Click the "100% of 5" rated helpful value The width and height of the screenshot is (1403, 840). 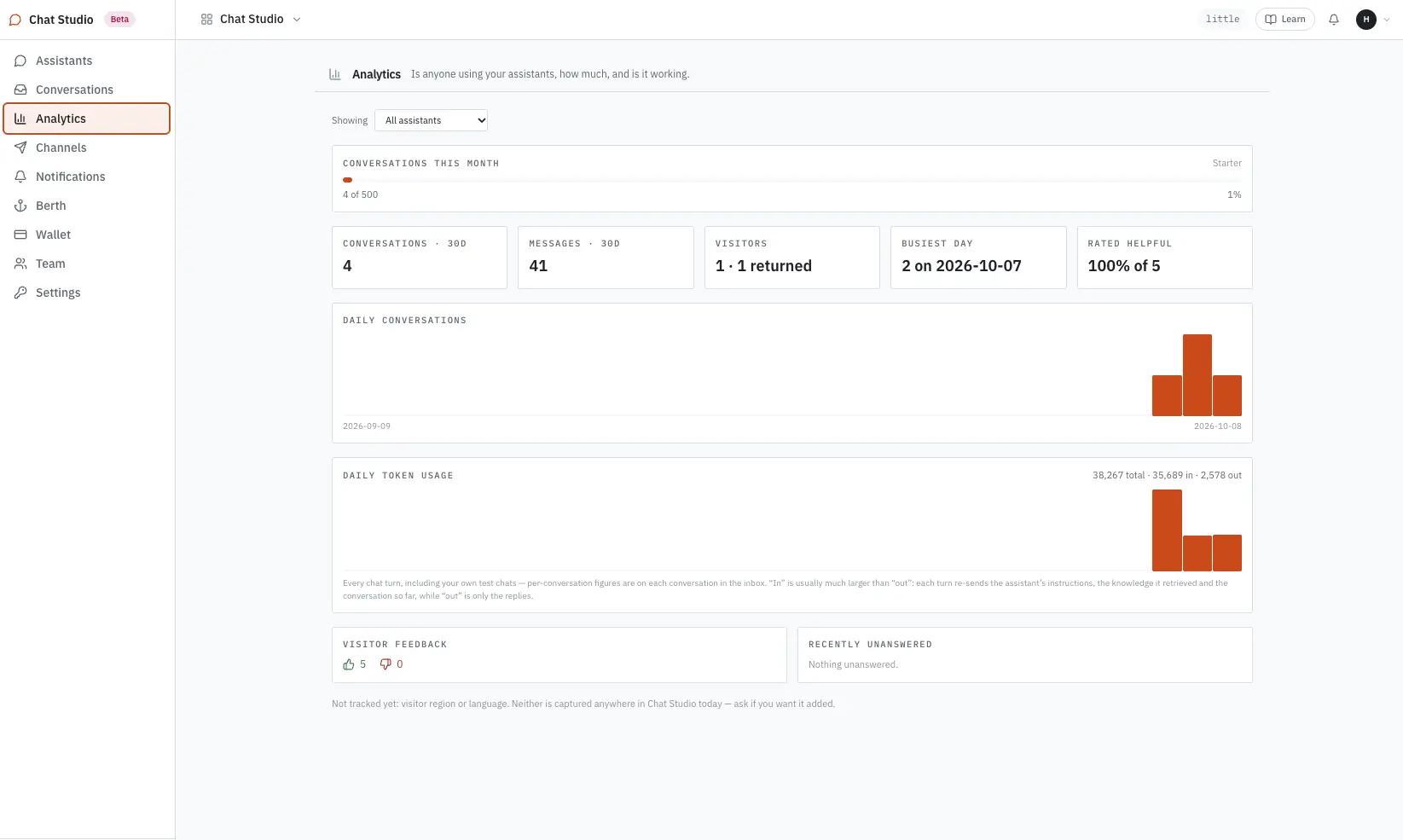click(1124, 266)
